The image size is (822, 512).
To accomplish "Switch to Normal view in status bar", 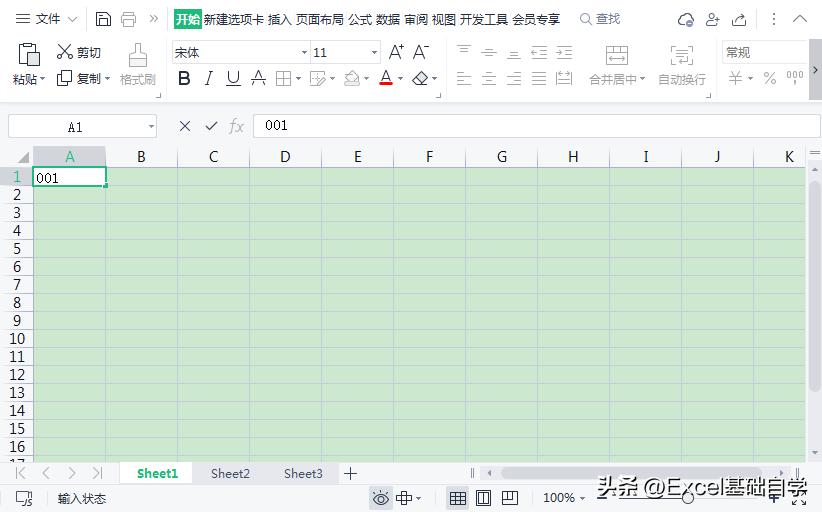I will (458, 498).
